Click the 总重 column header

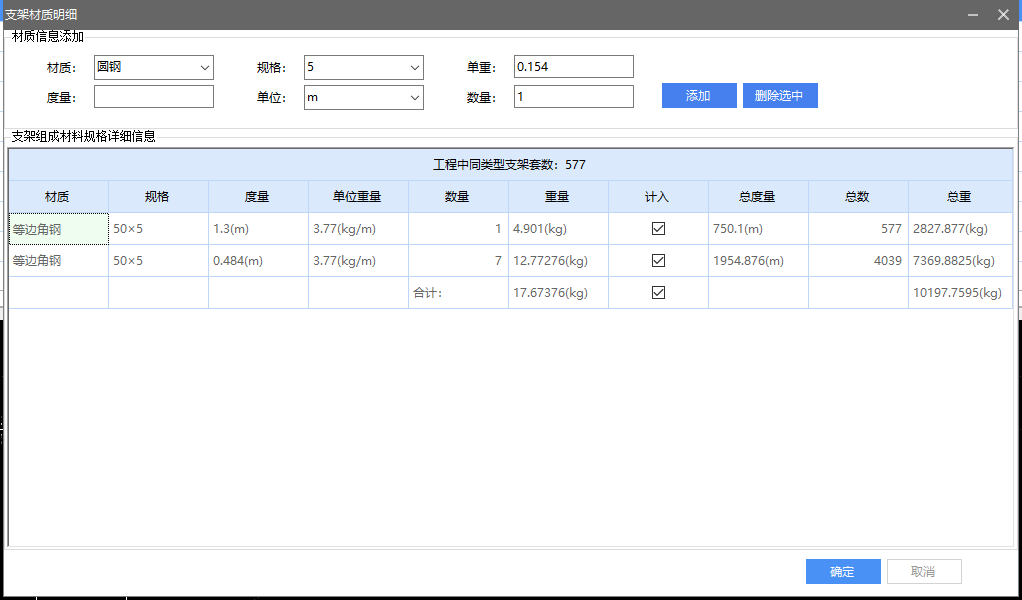click(x=959, y=197)
